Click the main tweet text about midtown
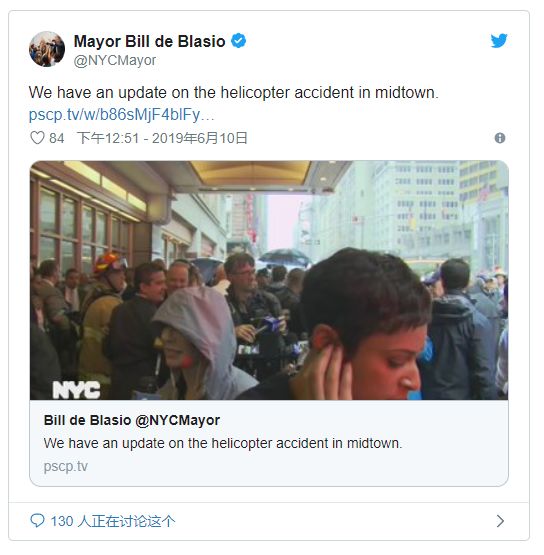 point(234,93)
